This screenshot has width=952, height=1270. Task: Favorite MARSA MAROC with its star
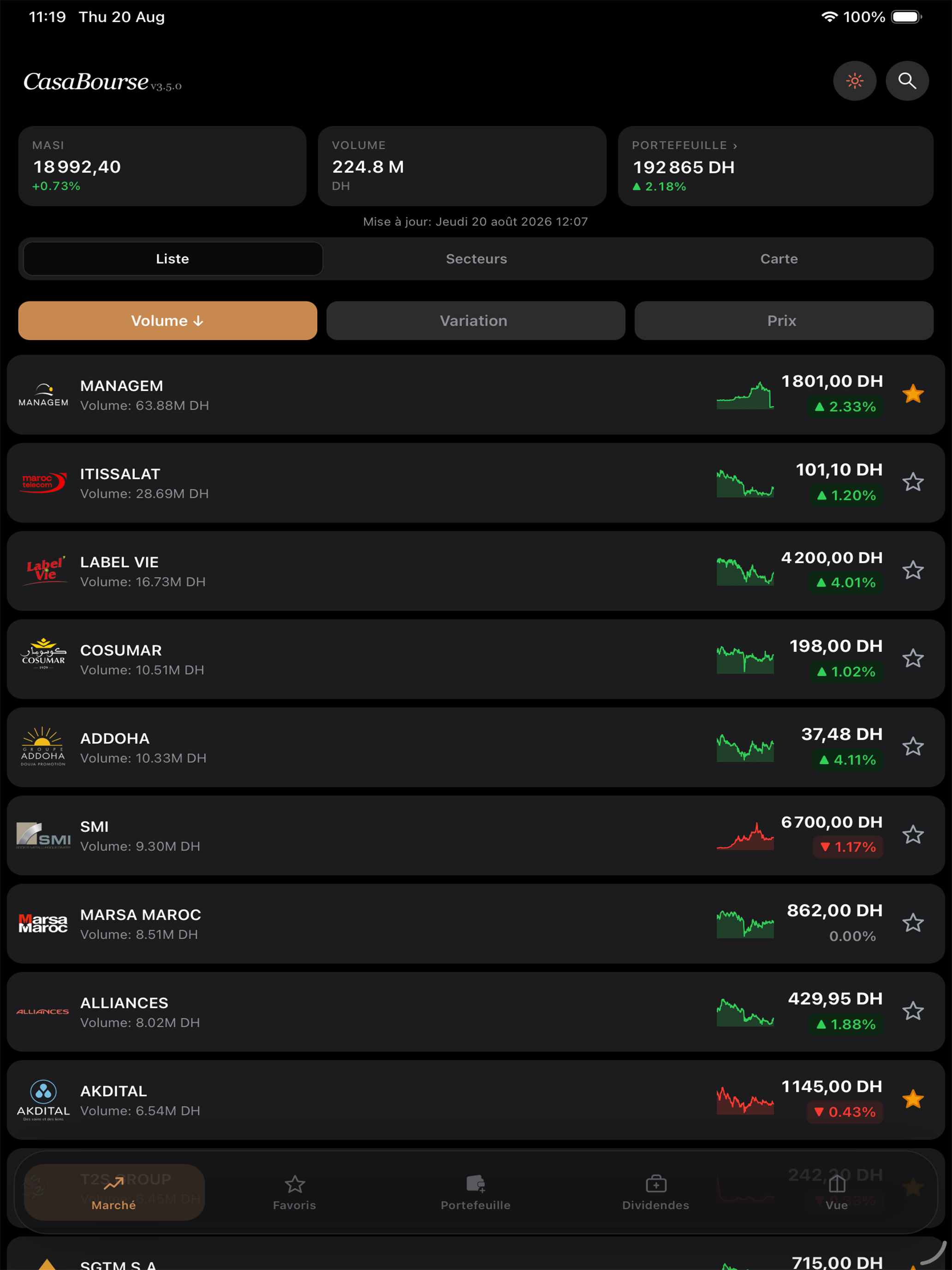point(912,923)
